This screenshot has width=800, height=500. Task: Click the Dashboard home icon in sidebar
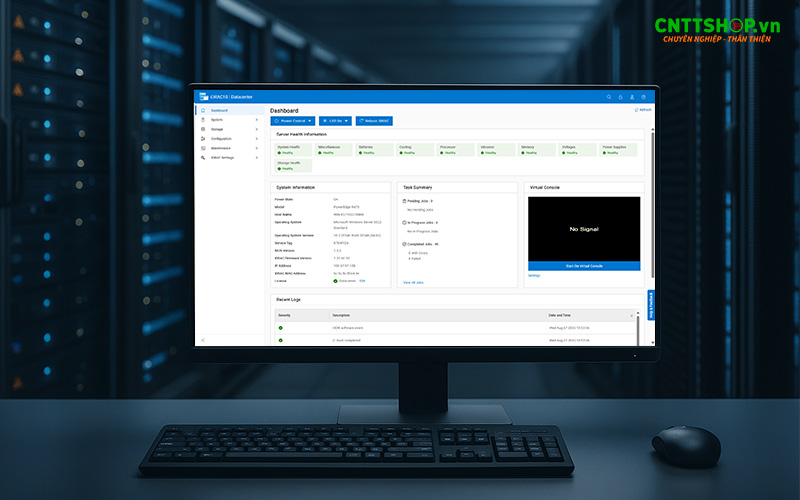point(203,110)
